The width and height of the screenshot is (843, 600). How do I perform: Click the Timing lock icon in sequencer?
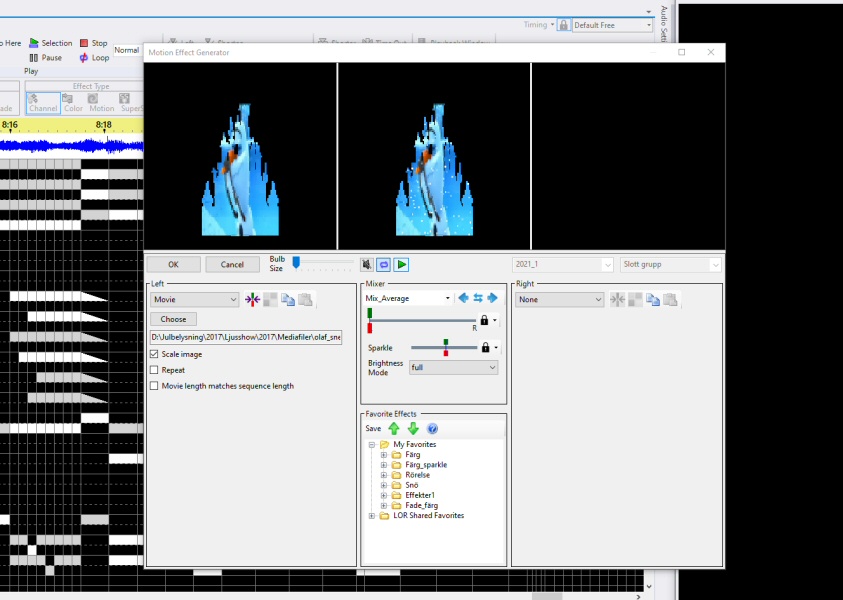[563, 25]
